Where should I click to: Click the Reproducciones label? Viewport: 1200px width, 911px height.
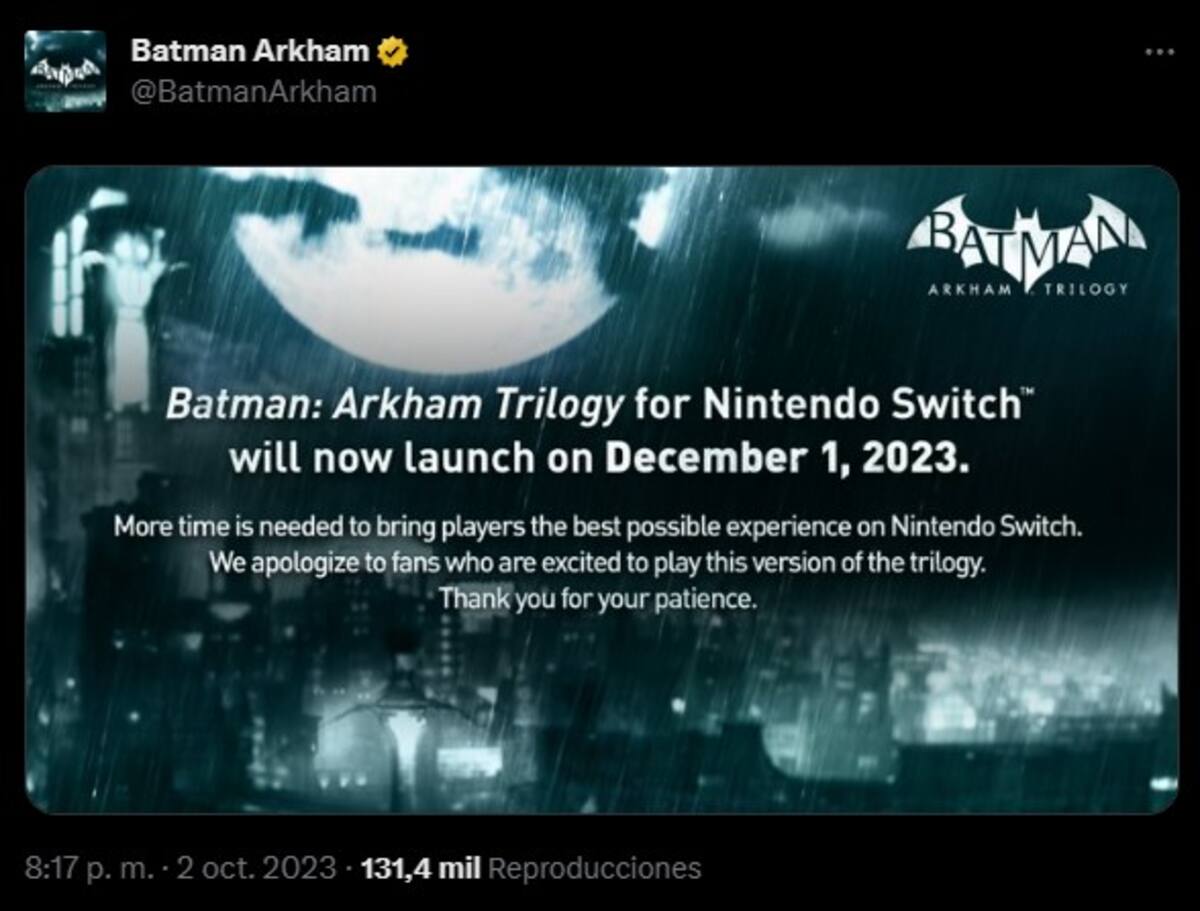pyautogui.click(x=594, y=867)
